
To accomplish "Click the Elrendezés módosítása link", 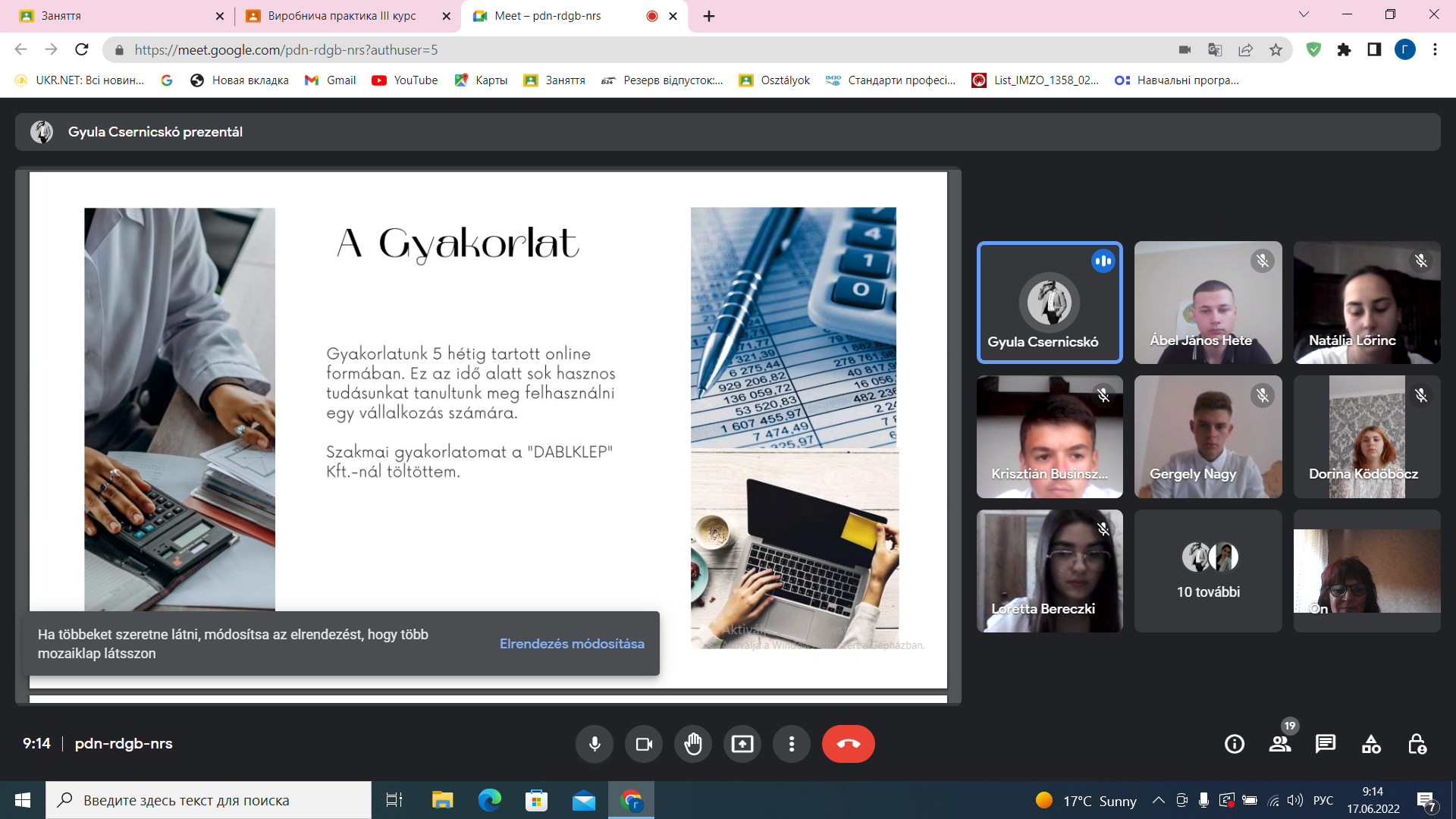I will (572, 643).
